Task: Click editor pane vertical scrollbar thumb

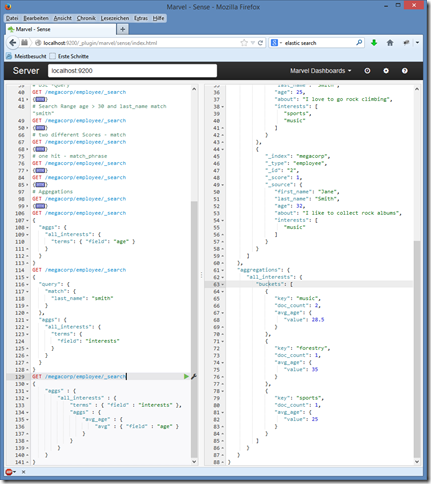Action: 194,329
